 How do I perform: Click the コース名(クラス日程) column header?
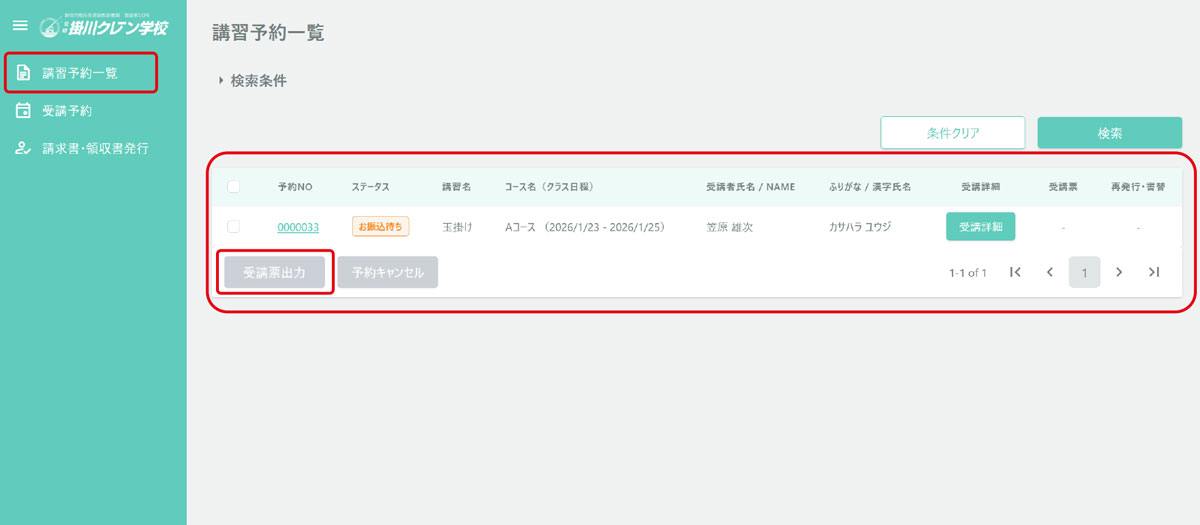(550, 187)
